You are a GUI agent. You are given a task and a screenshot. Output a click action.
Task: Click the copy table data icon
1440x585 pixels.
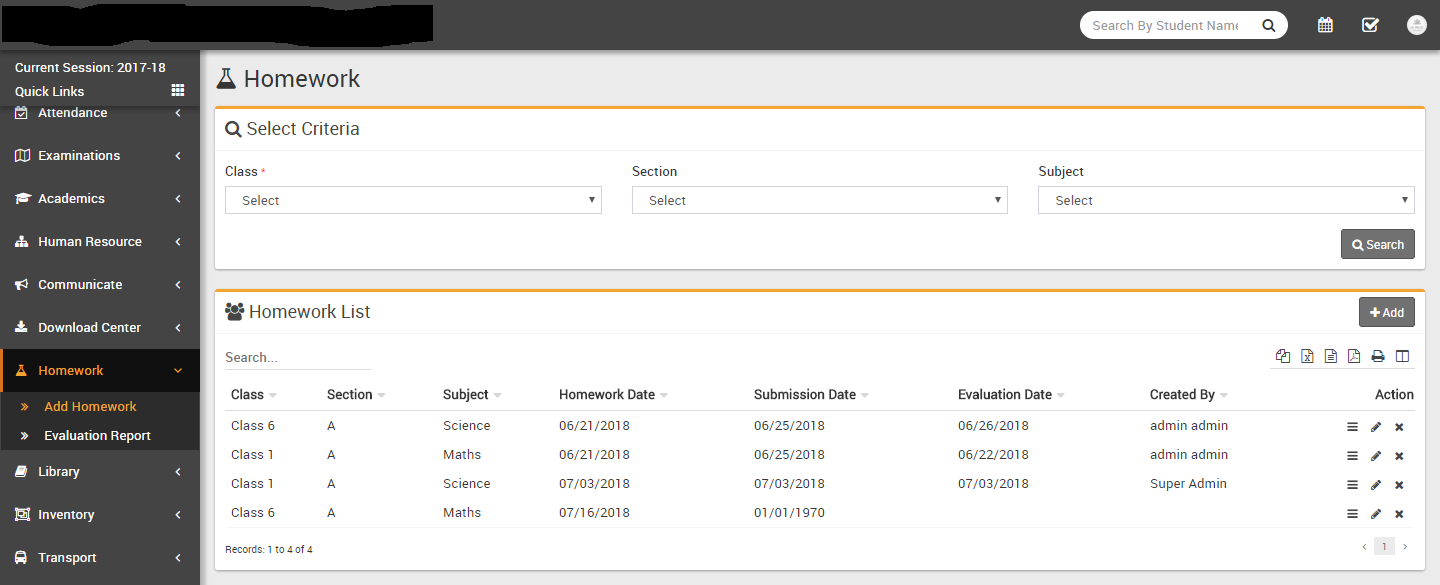[1283, 356]
